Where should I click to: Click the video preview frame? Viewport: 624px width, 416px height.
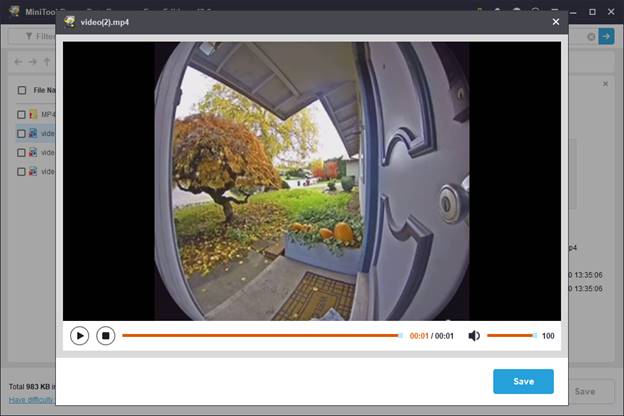pyautogui.click(x=312, y=181)
